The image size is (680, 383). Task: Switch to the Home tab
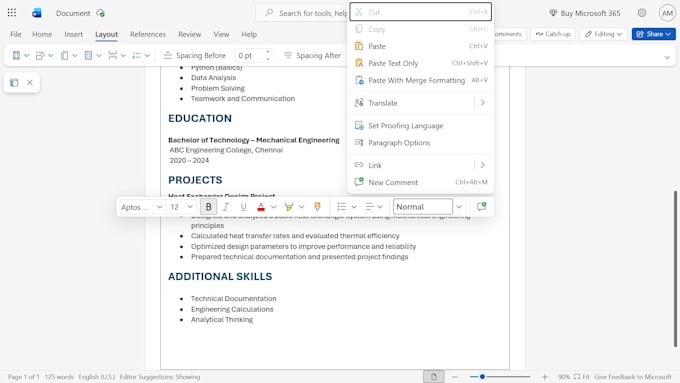coord(42,34)
